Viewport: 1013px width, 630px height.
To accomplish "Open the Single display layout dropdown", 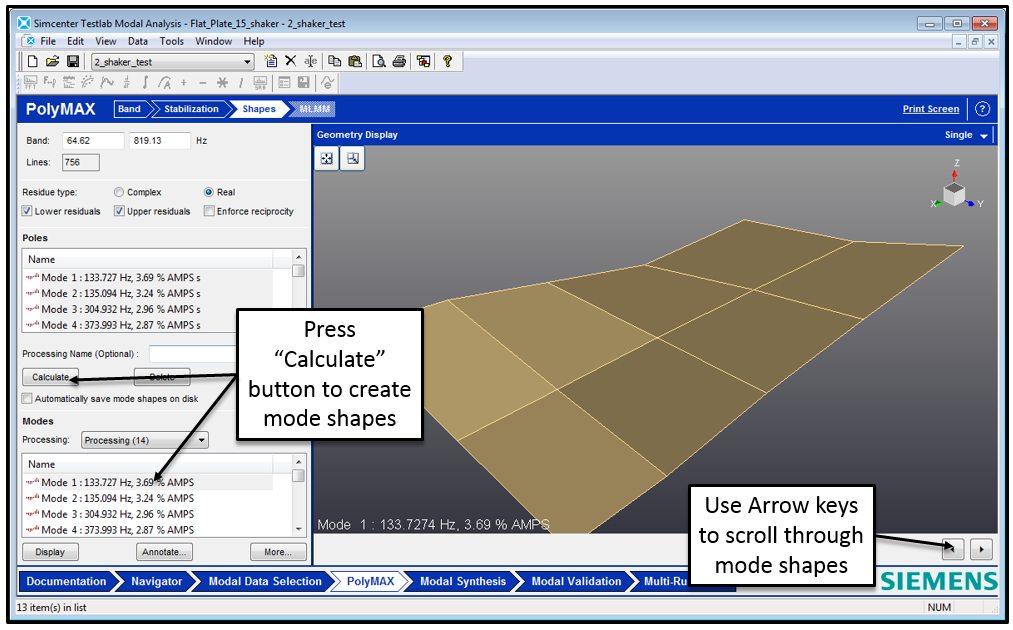I will click(984, 135).
